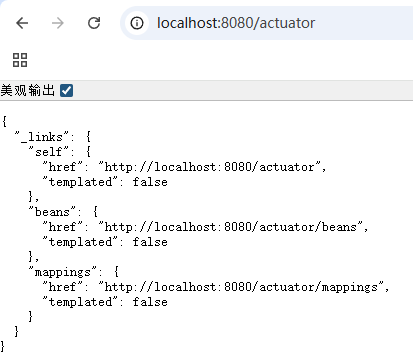Click the URL value ending in /actuator/beans
Viewport: 413px width, 363px height.
(x=230, y=227)
